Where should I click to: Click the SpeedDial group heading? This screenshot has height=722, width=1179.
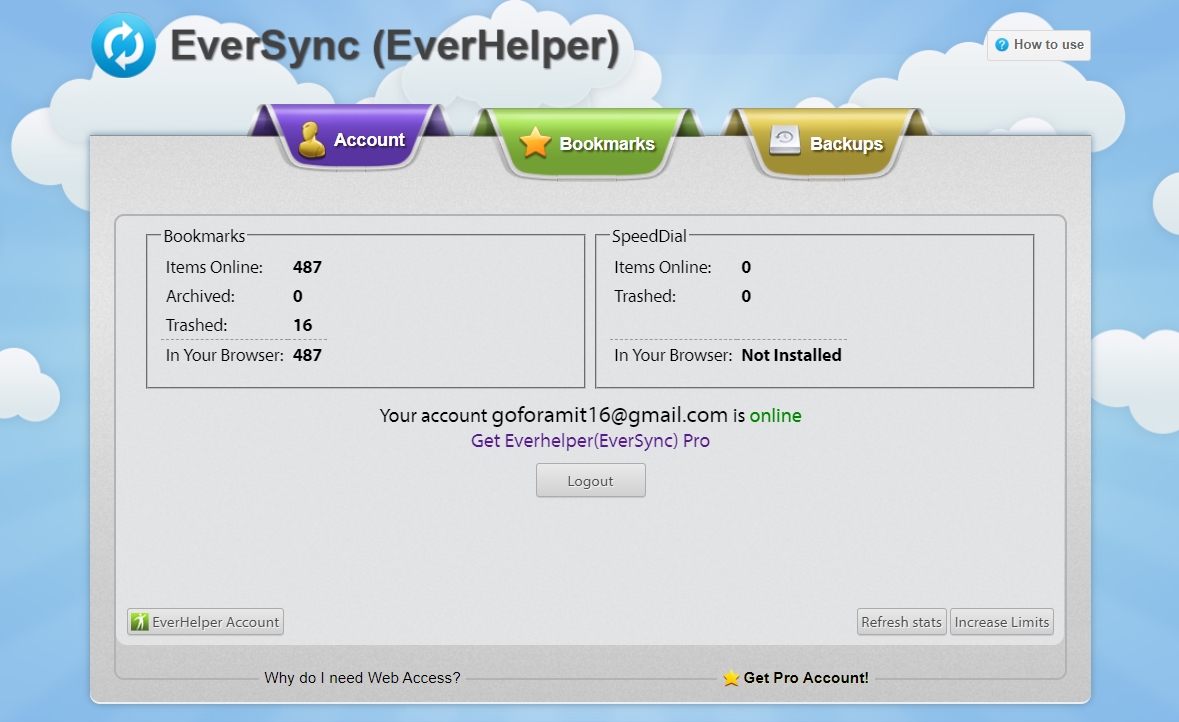(649, 236)
